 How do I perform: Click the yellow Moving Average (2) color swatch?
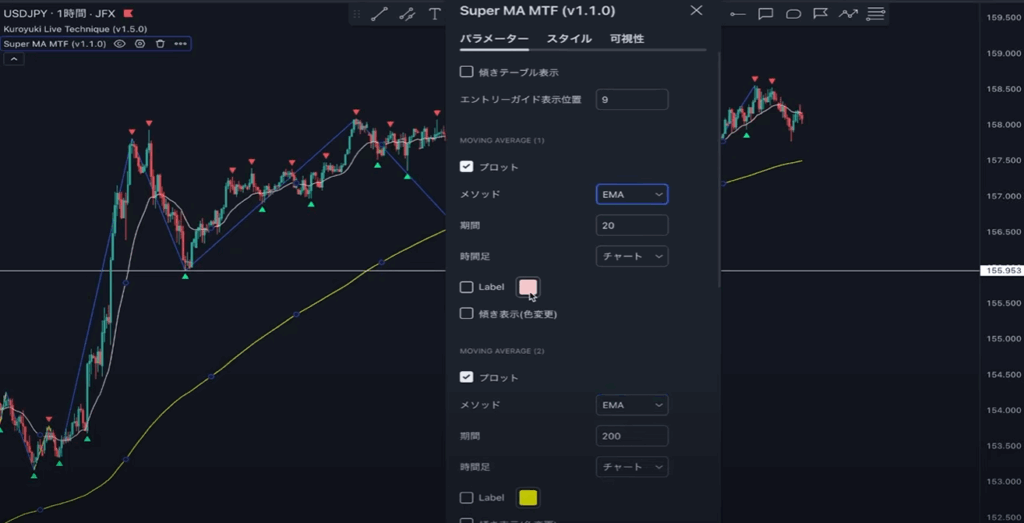527,498
